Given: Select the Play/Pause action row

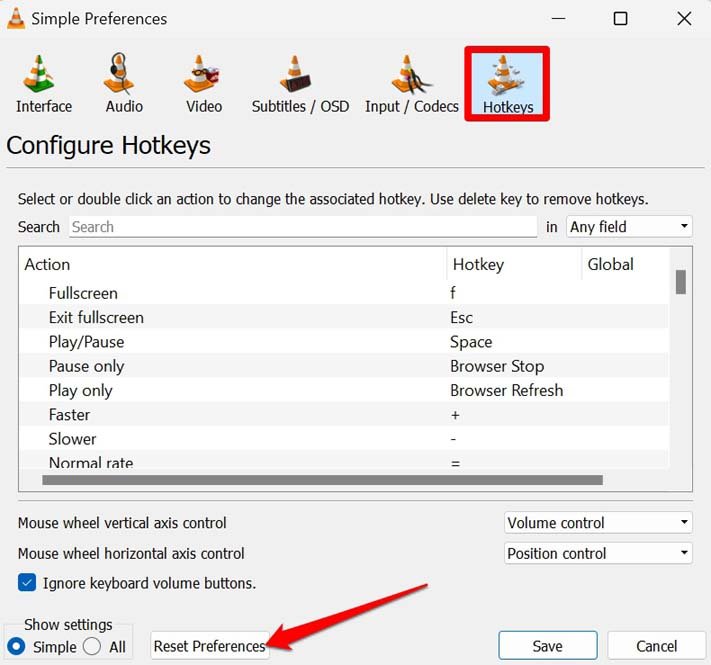Looking at the screenshot, I should click(345, 342).
